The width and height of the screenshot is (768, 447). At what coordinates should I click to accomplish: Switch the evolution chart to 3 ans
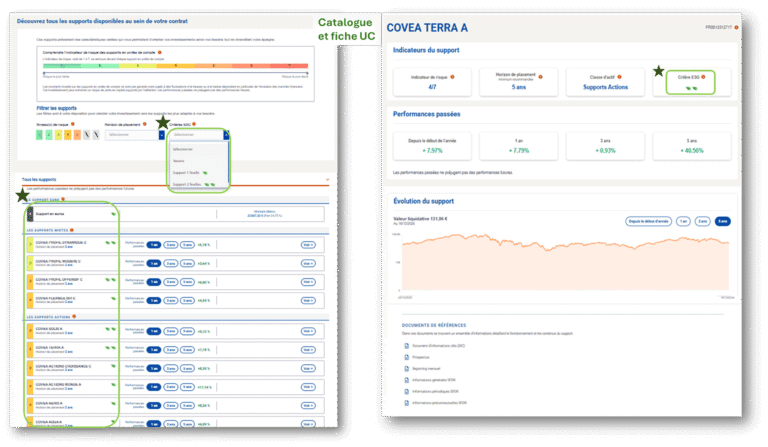702,221
